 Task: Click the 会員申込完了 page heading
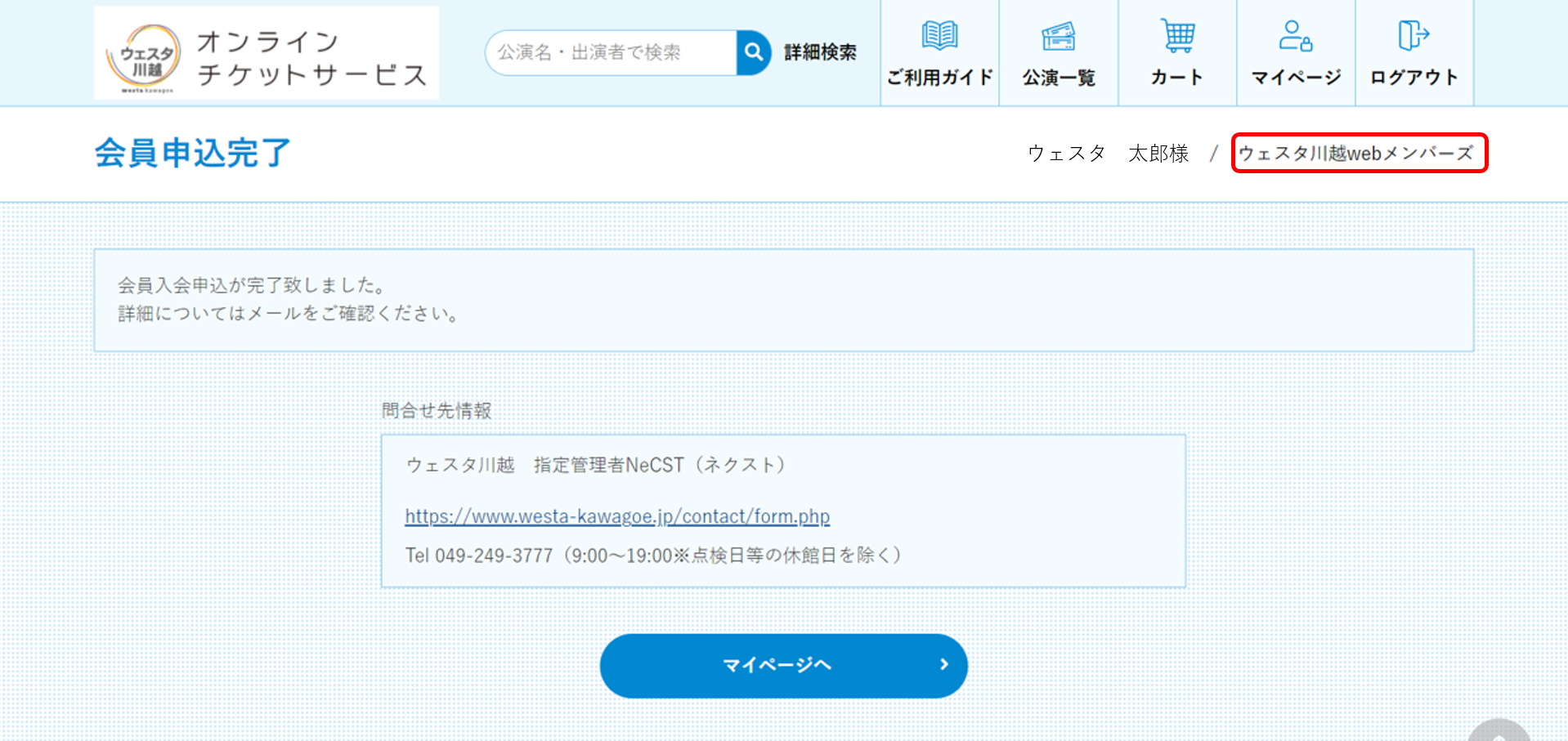click(x=193, y=153)
